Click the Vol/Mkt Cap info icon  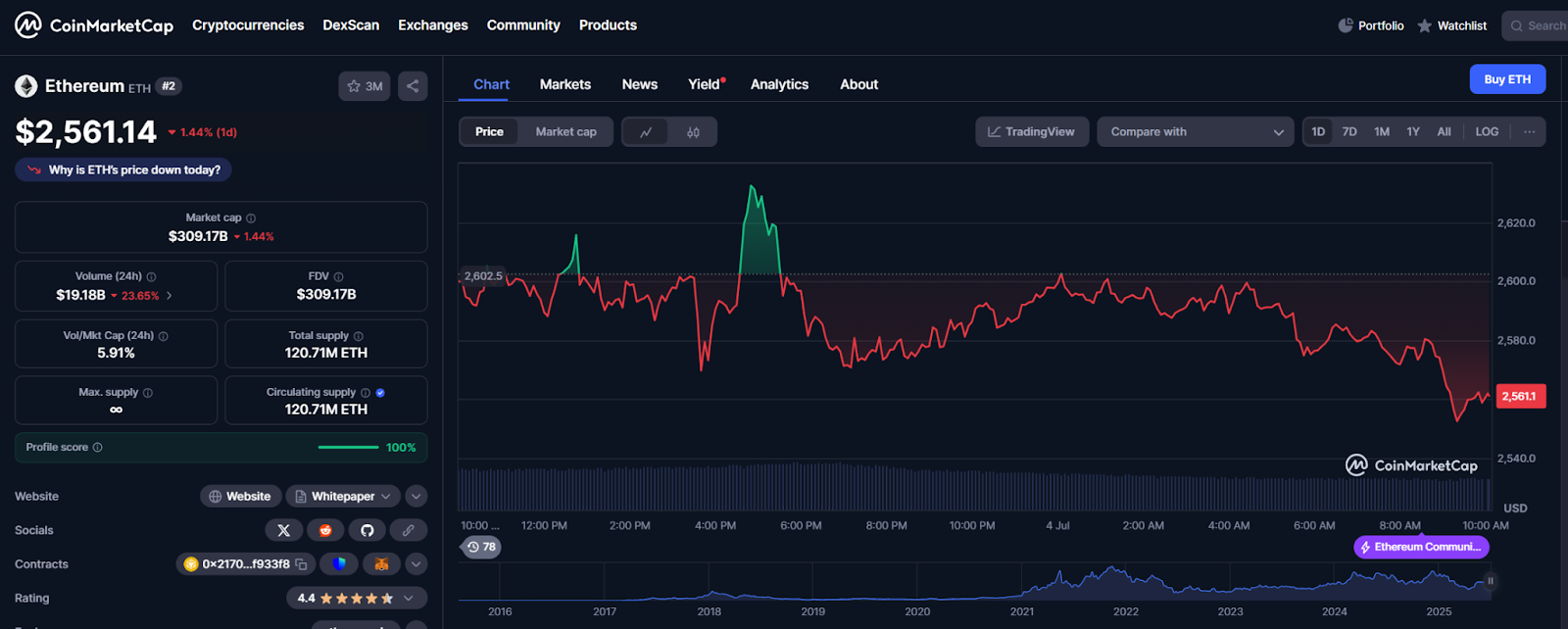pyautogui.click(x=164, y=336)
